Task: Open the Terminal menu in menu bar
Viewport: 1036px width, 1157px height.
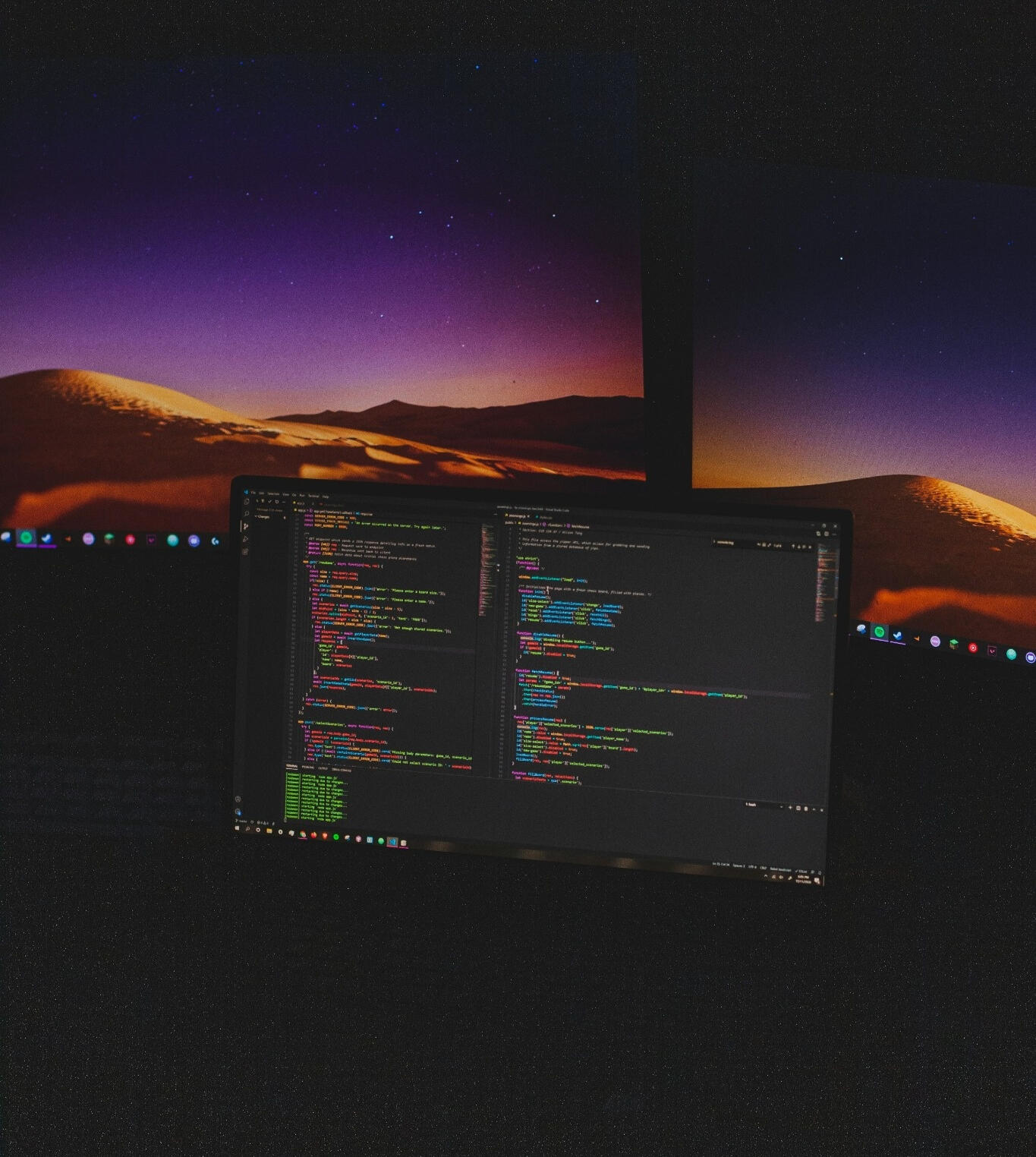Action: (x=313, y=496)
